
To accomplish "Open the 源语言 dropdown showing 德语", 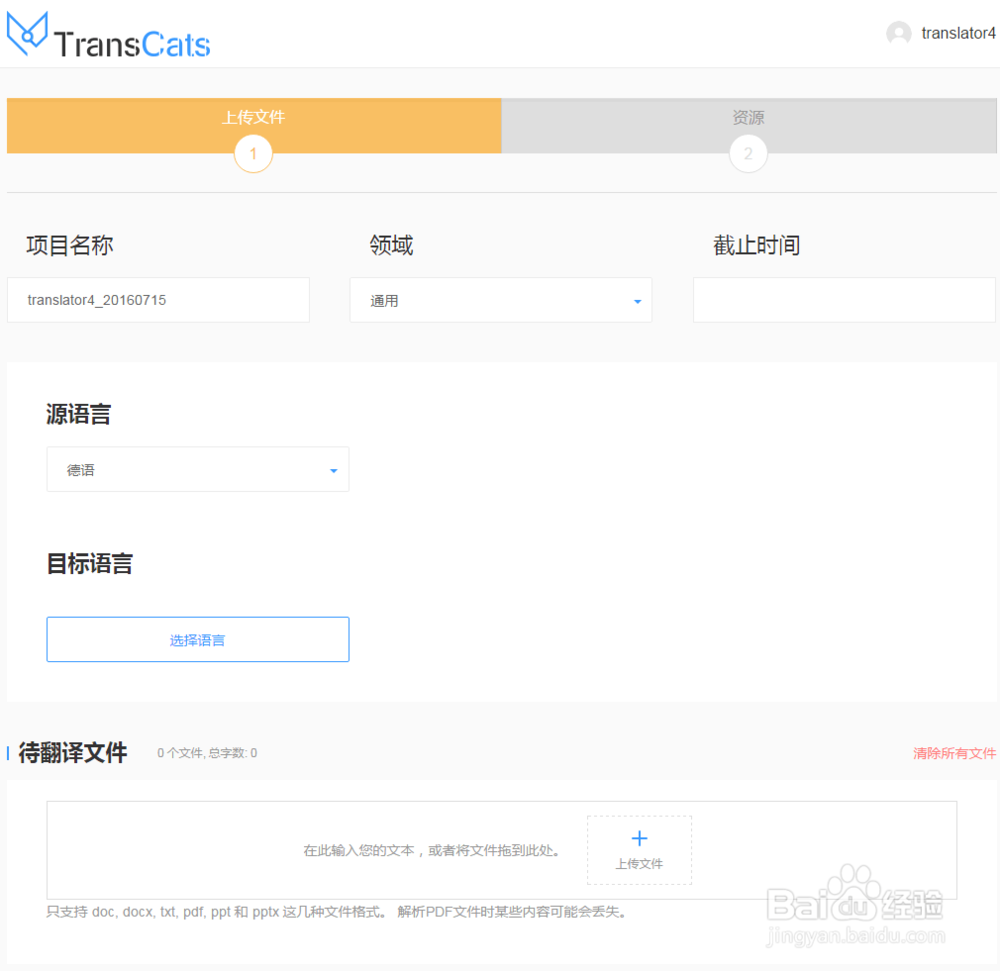I will pyautogui.click(x=197, y=469).
